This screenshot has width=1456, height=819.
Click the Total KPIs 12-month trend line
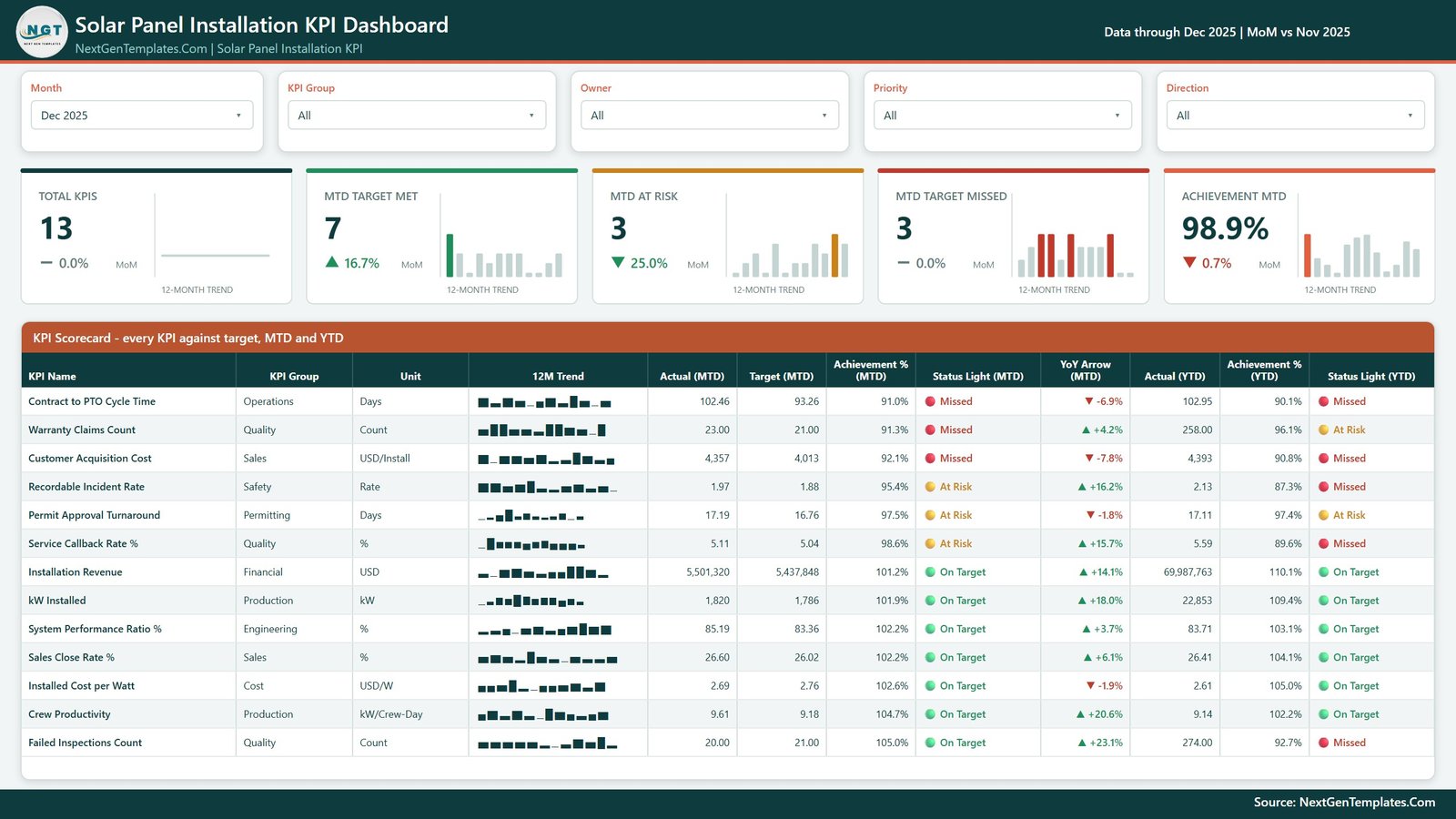pos(216,256)
